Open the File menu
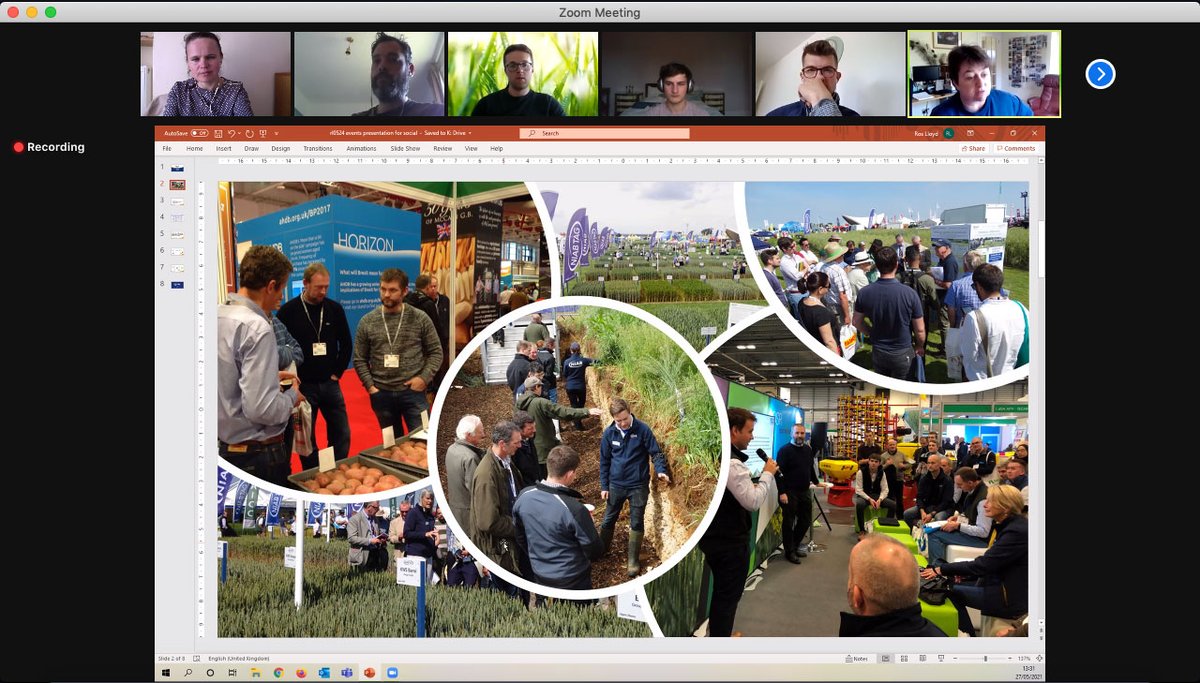Image resolution: width=1200 pixels, height=683 pixels. (x=167, y=148)
